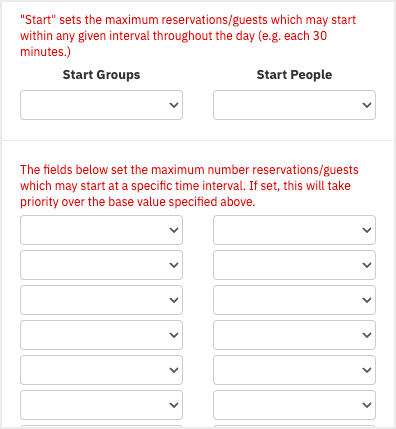Expand second-row right interval dropdown
This screenshot has width=396, height=429.
[x=294, y=265]
